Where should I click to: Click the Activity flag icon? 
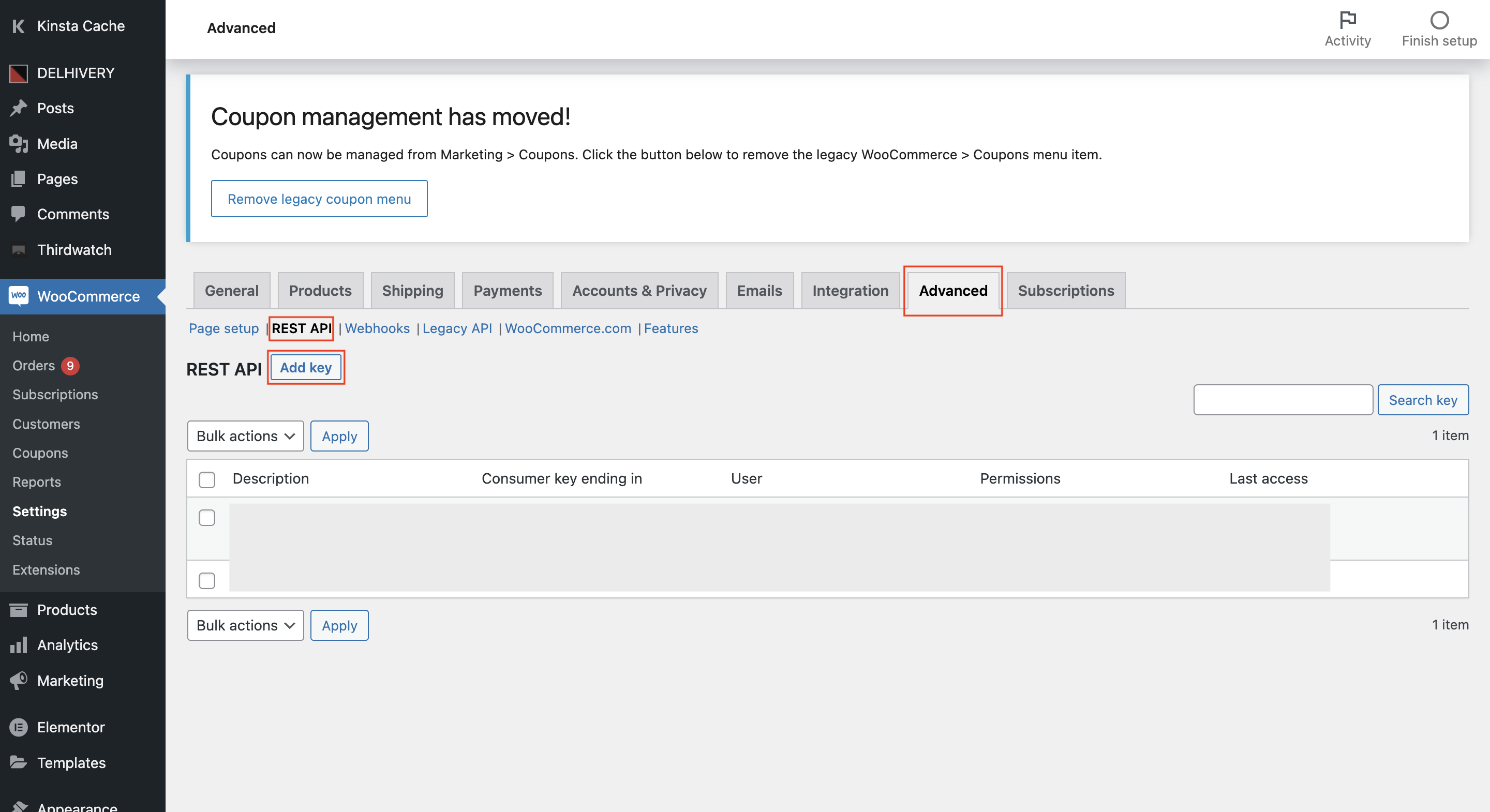(1348, 20)
